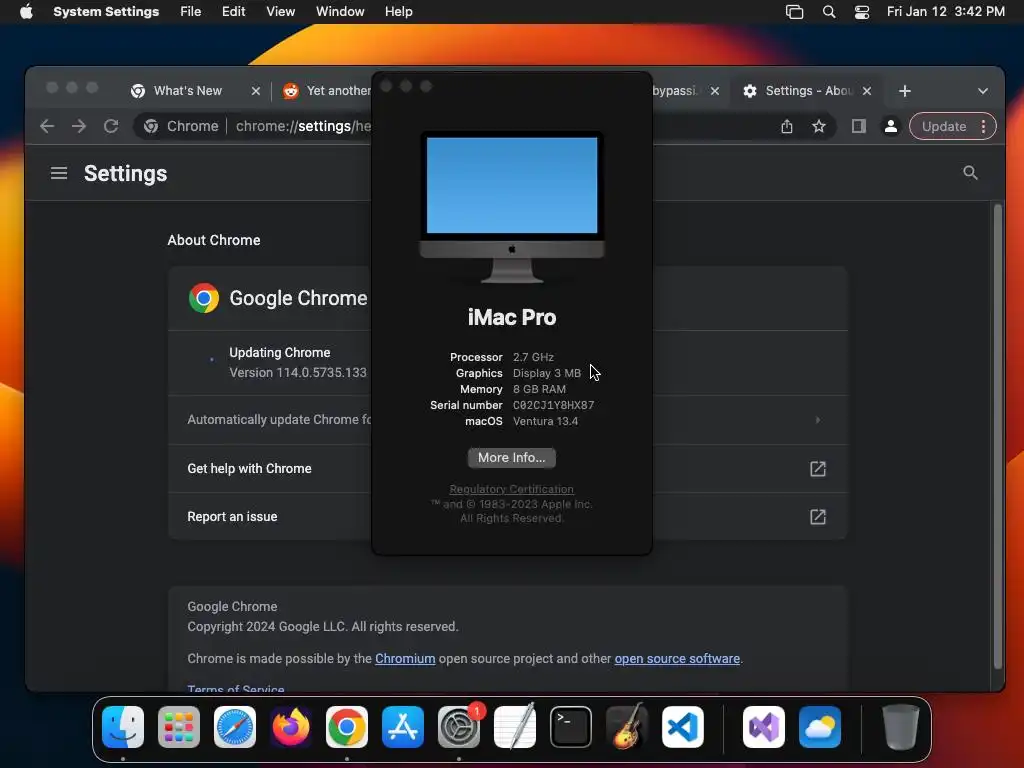
Task: Click the More Info... button
Action: (511, 458)
